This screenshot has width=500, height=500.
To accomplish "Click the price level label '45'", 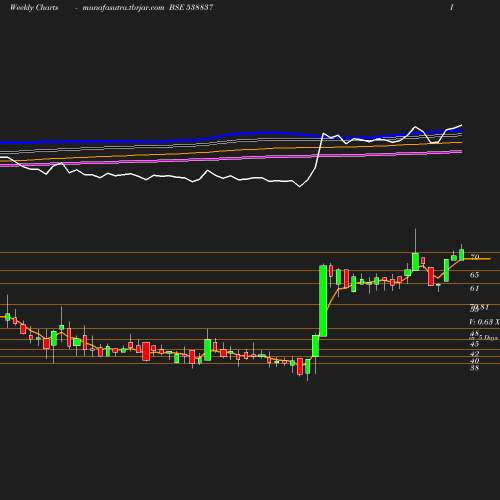I will [x=474, y=344].
